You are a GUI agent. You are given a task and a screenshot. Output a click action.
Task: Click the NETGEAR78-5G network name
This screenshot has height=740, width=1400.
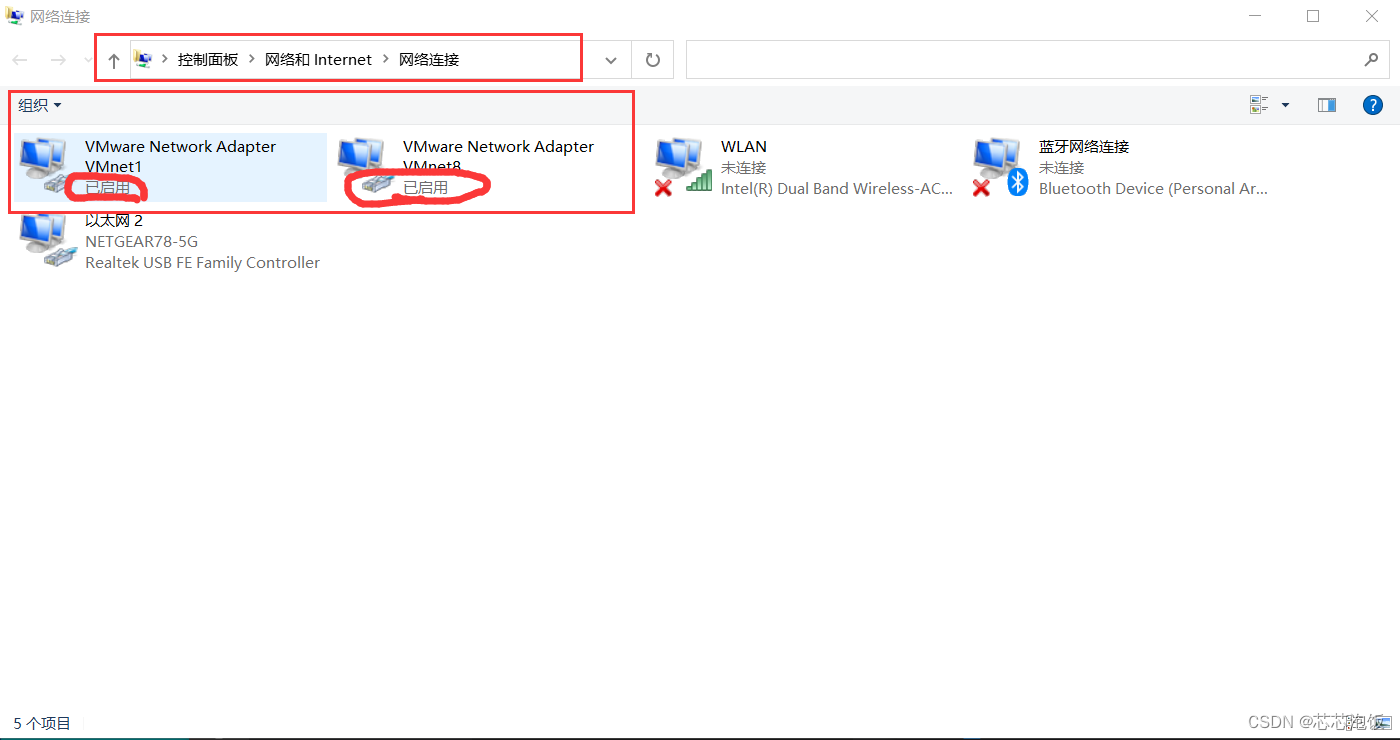141,242
